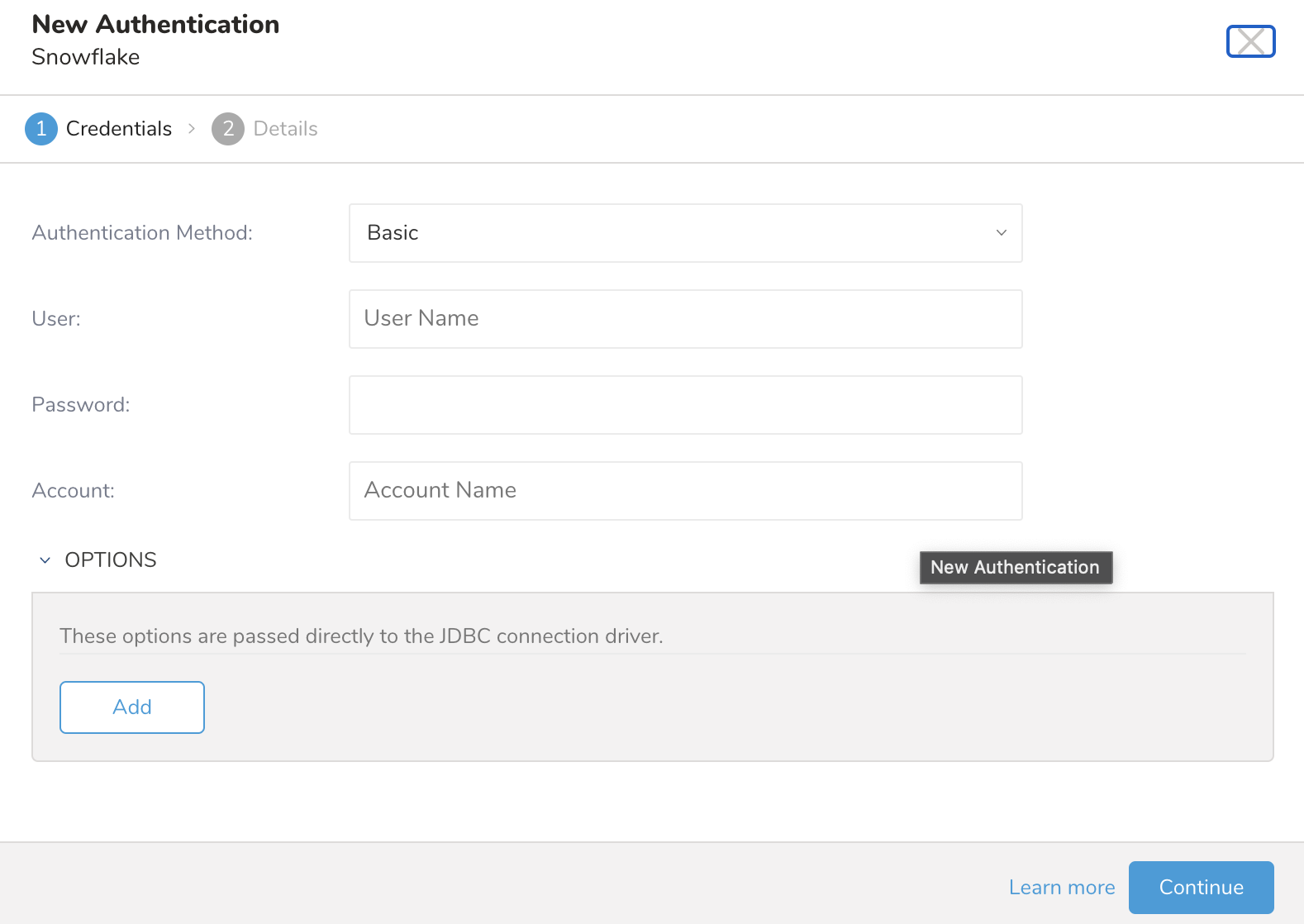Viewport: 1304px width, 924px height.
Task: Click into the Password field
Action: pyautogui.click(x=685, y=405)
